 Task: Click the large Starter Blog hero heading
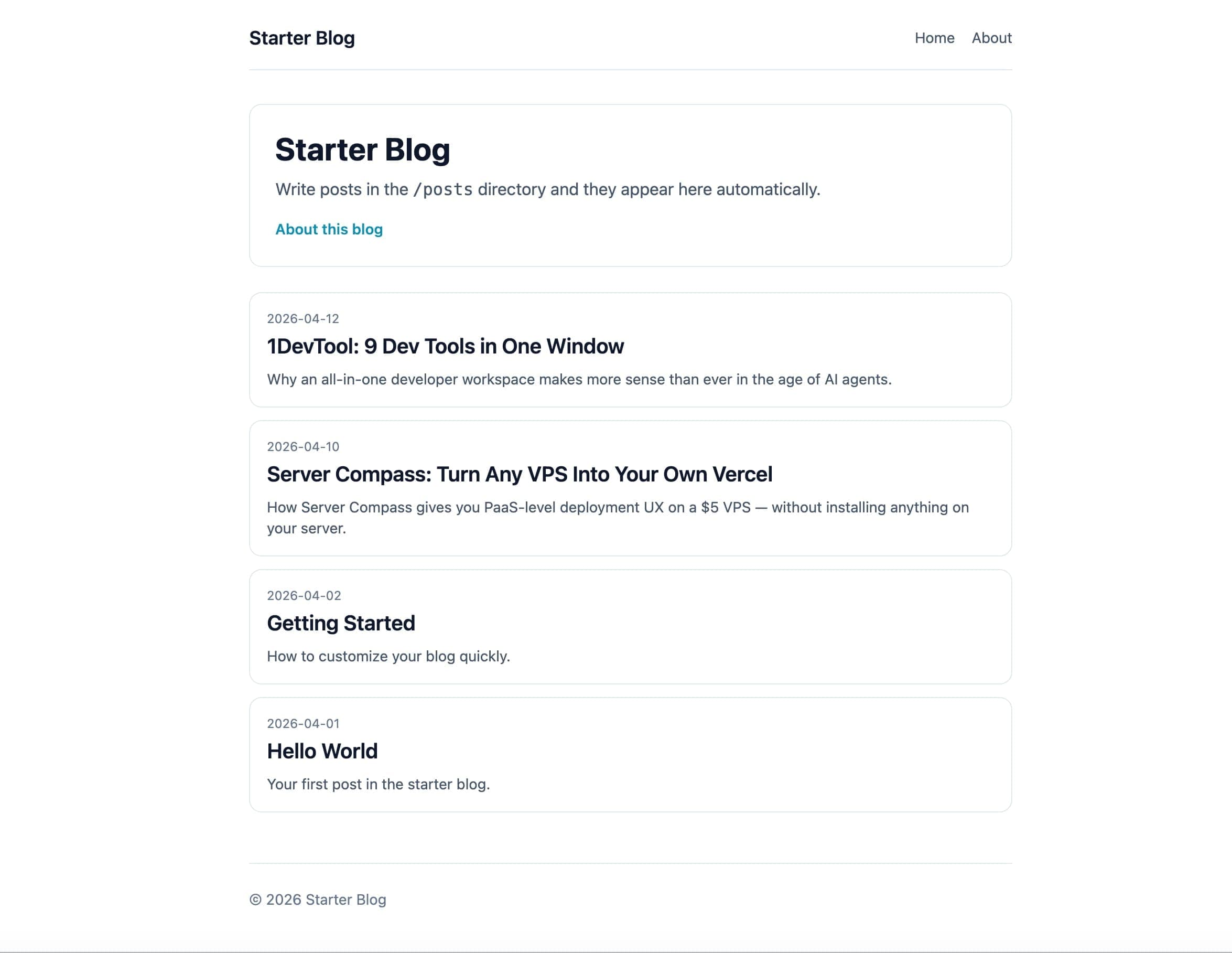(363, 149)
